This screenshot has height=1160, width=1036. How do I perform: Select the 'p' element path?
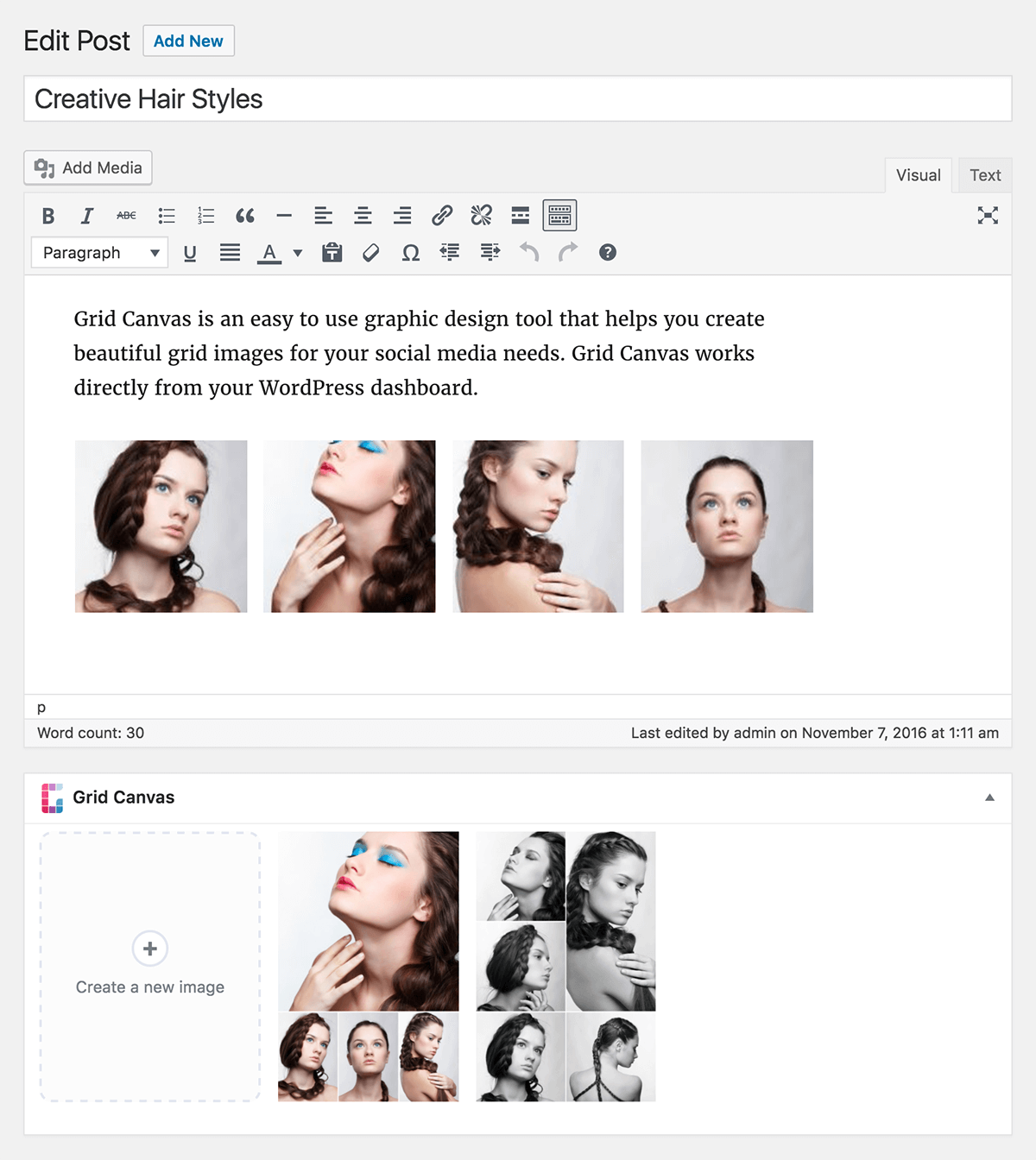point(41,708)
